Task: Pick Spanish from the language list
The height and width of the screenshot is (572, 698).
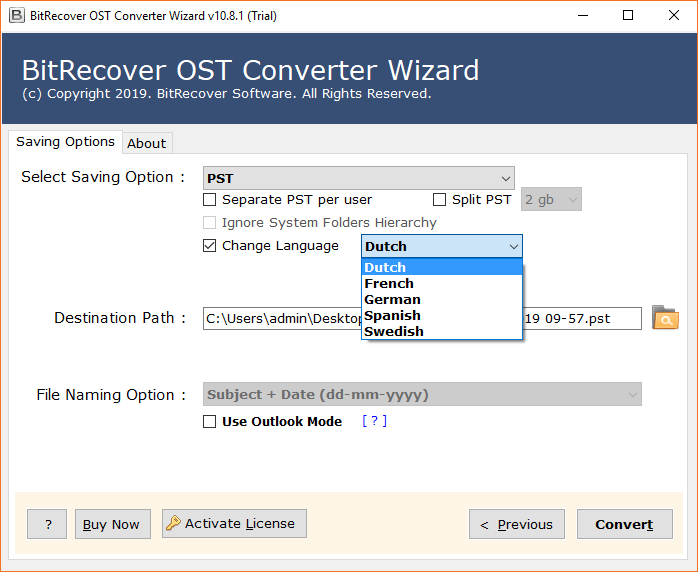Action: (442, 315)
